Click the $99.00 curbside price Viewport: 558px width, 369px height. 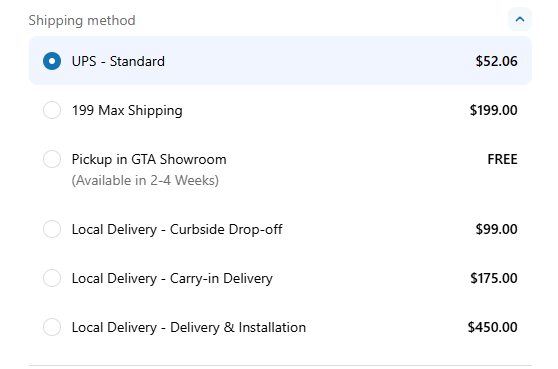click(x=496, y=229)
